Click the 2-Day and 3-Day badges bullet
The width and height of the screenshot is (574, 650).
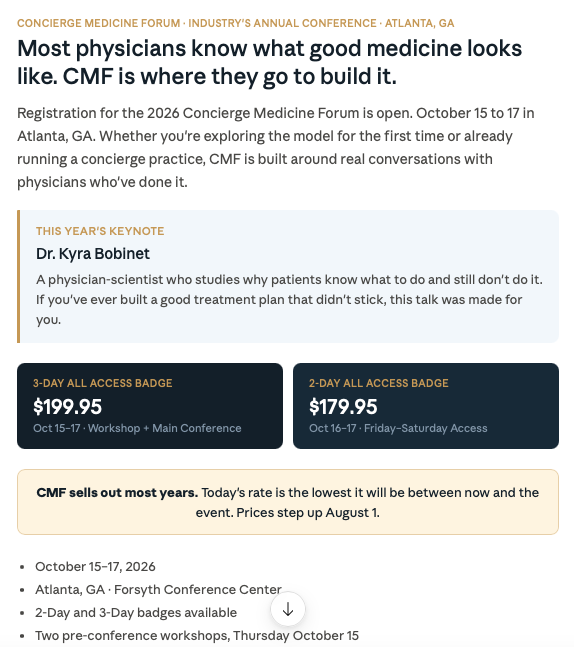[x=136, y=612]
